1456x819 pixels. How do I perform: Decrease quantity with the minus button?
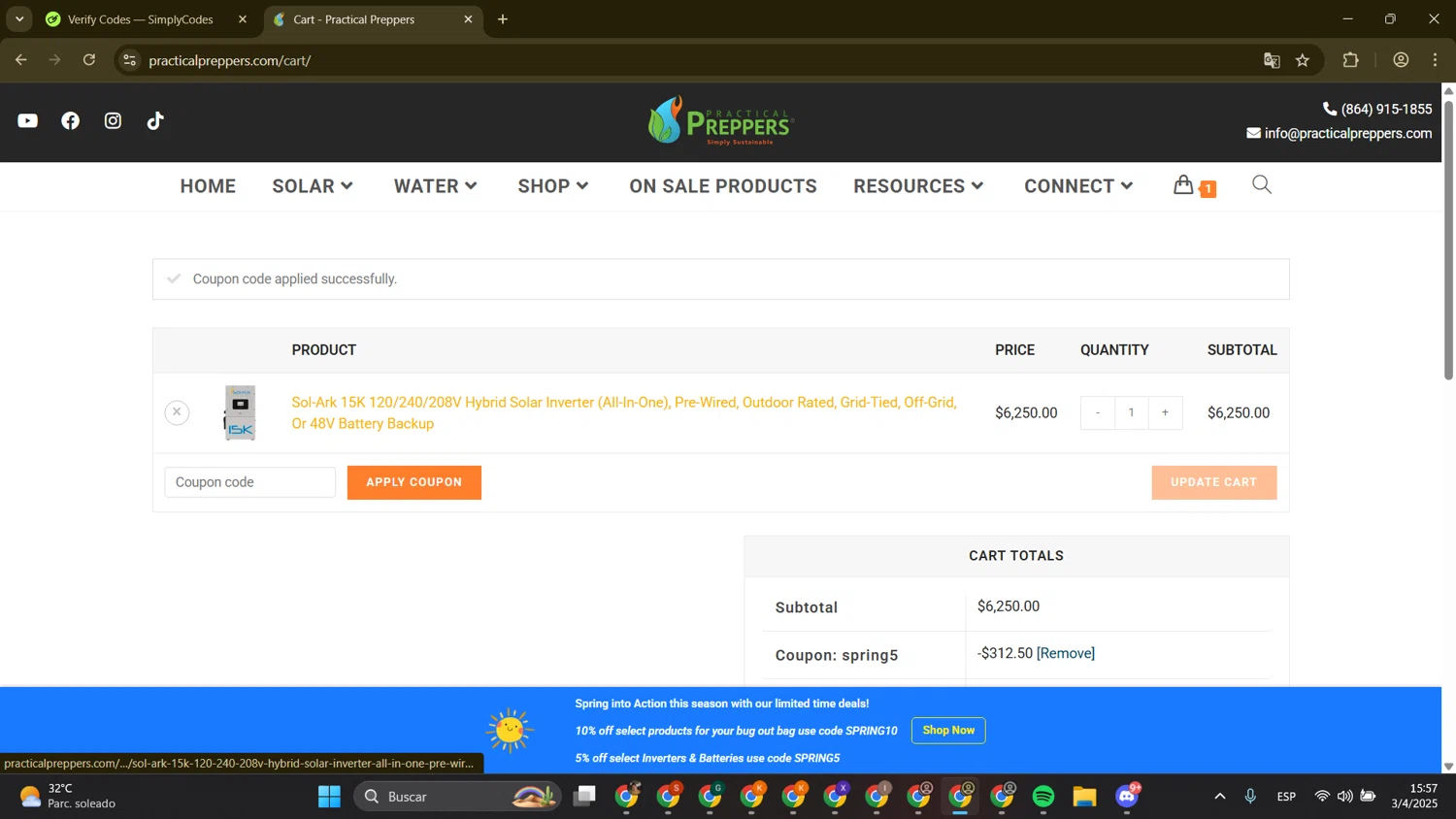click(x=1097, y=412)
